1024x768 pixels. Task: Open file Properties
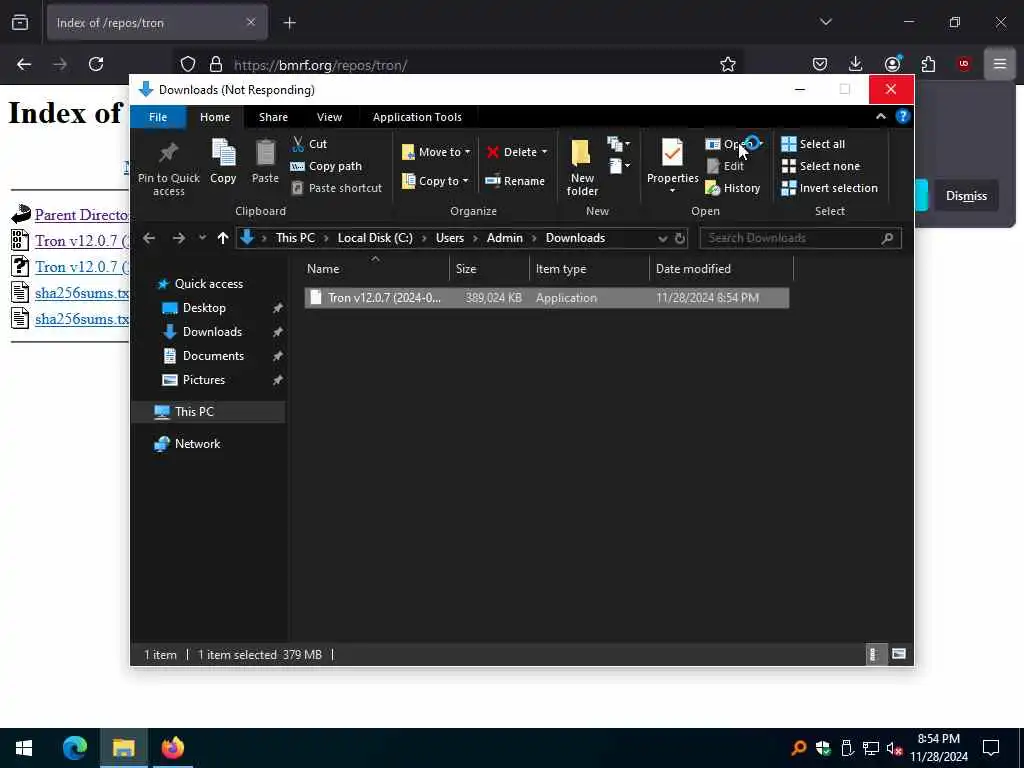[672, 167]
